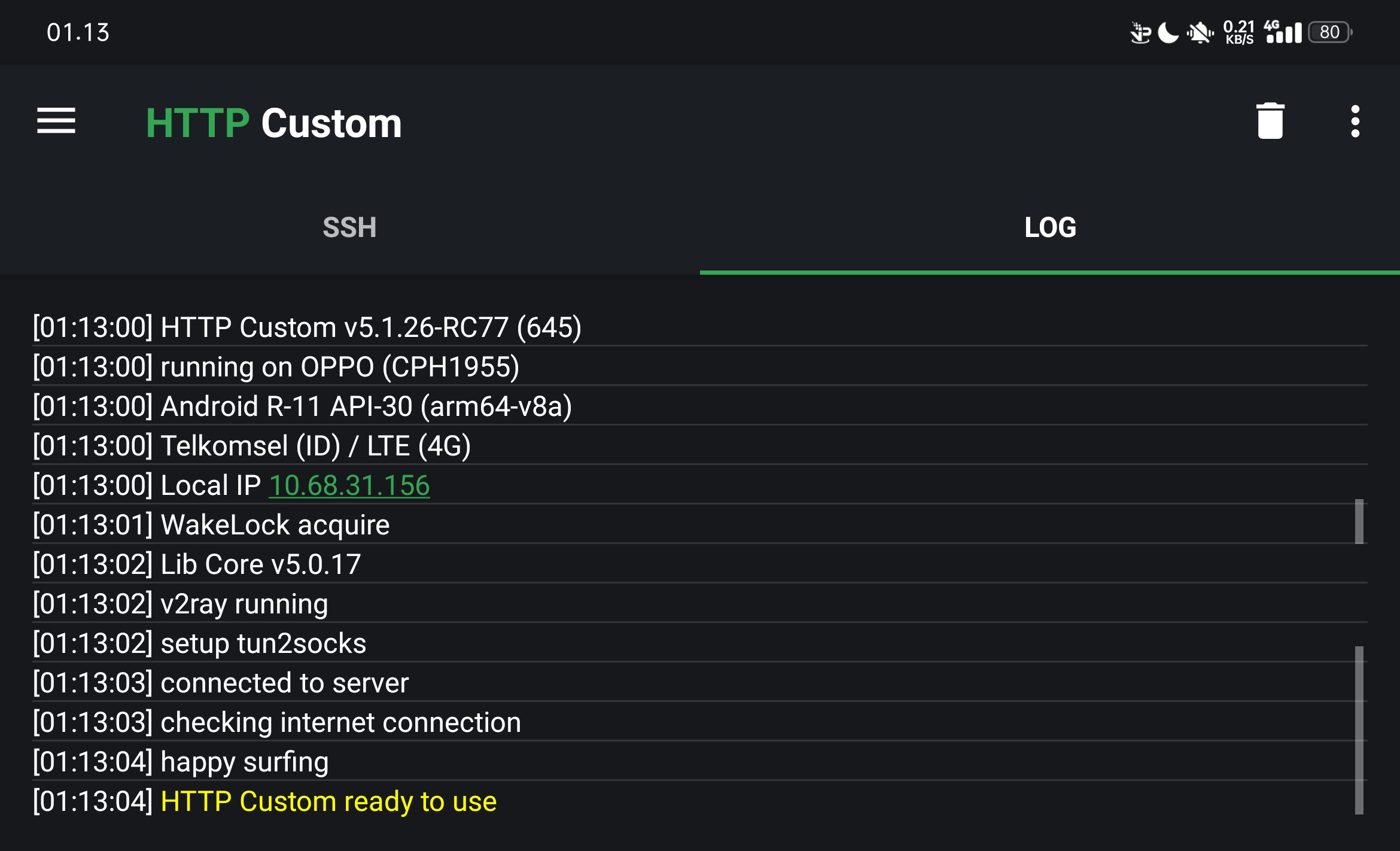Tap the 4G signal strength icon
The height and width of the screenshot is (851, 1400).
coord(1283,32)
